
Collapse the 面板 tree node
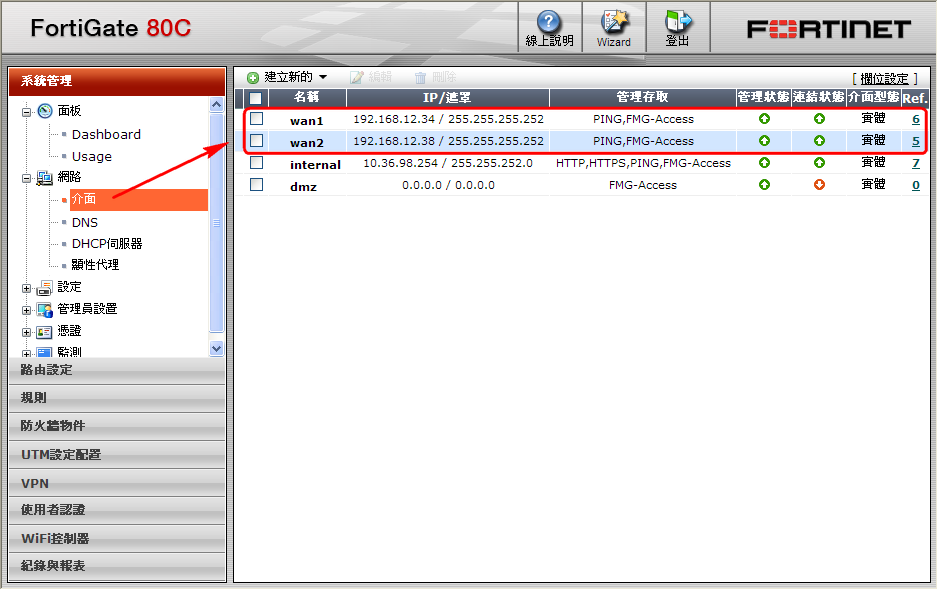tap(26, 112)
